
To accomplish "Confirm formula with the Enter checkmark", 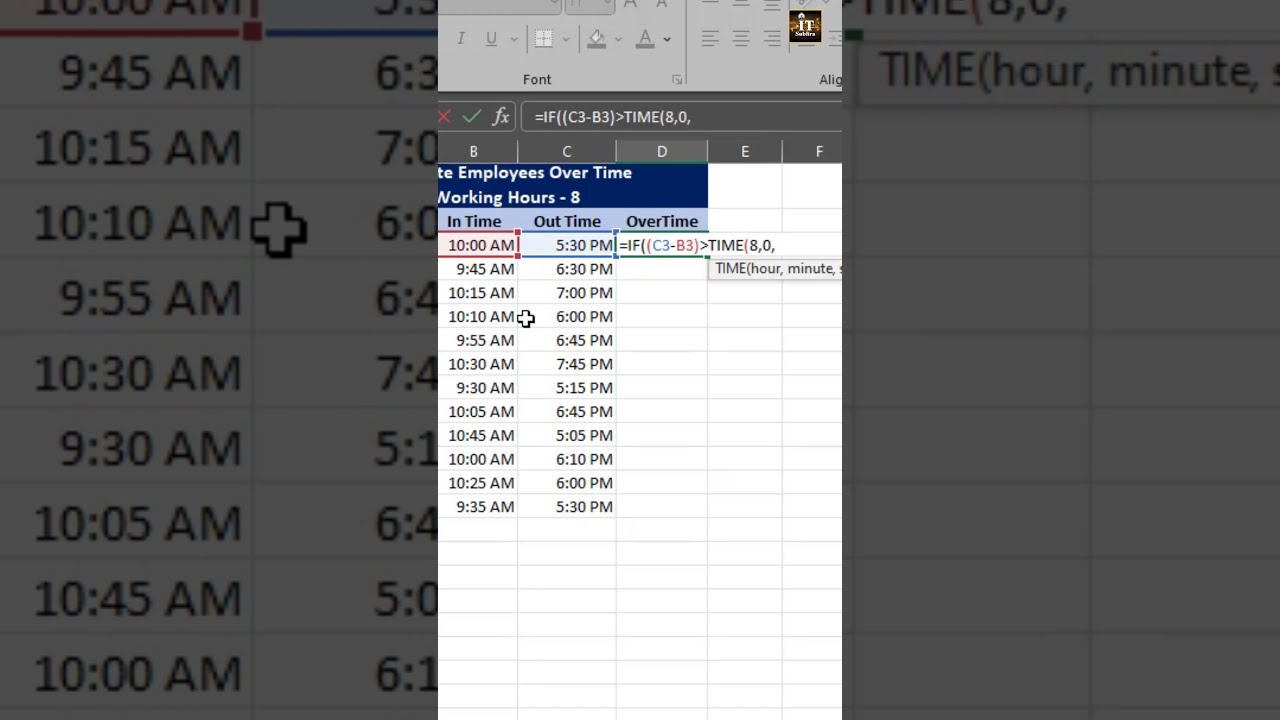I will (472, 117).
